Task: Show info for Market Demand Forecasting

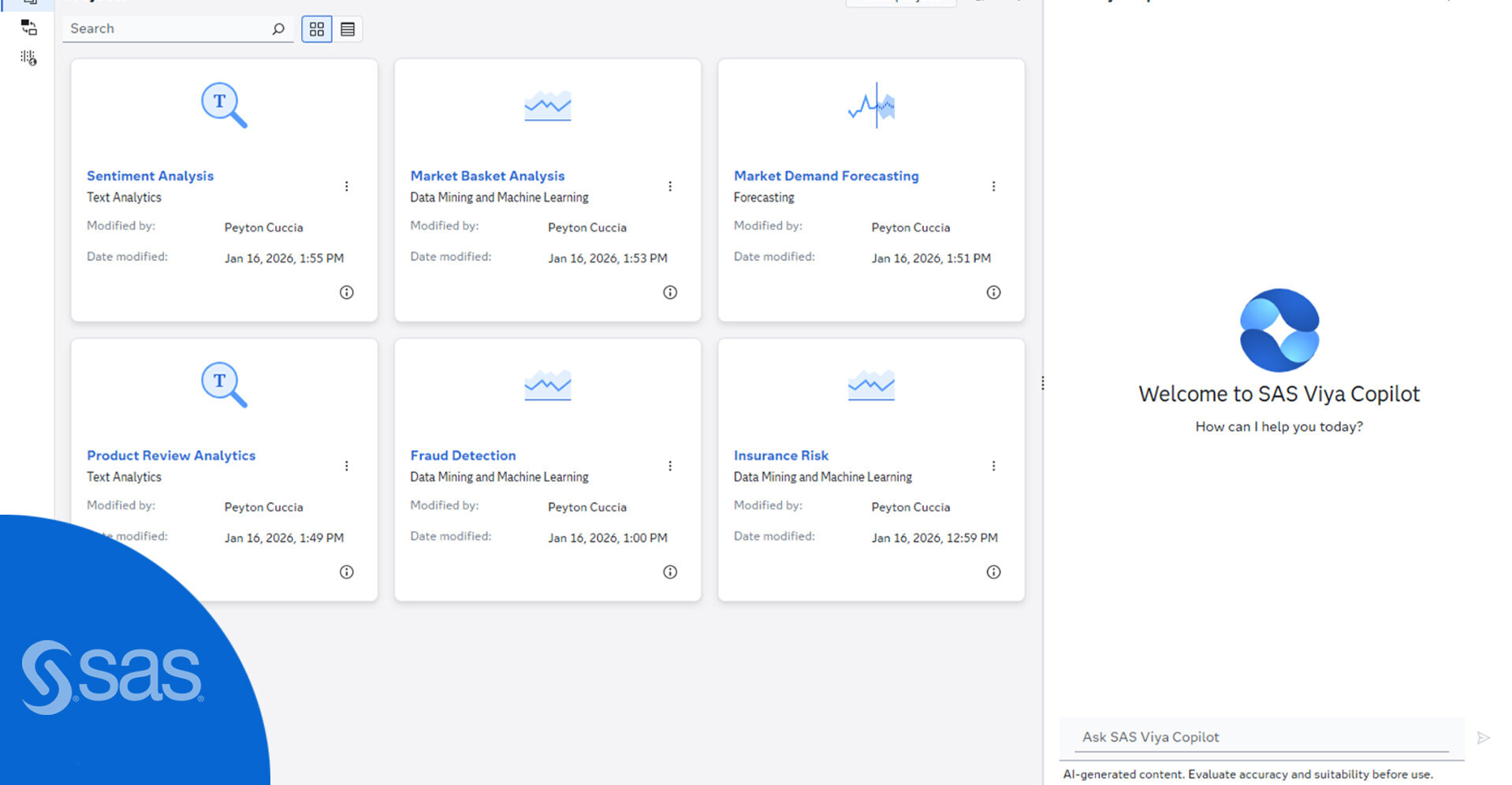Action: [993, 292]
